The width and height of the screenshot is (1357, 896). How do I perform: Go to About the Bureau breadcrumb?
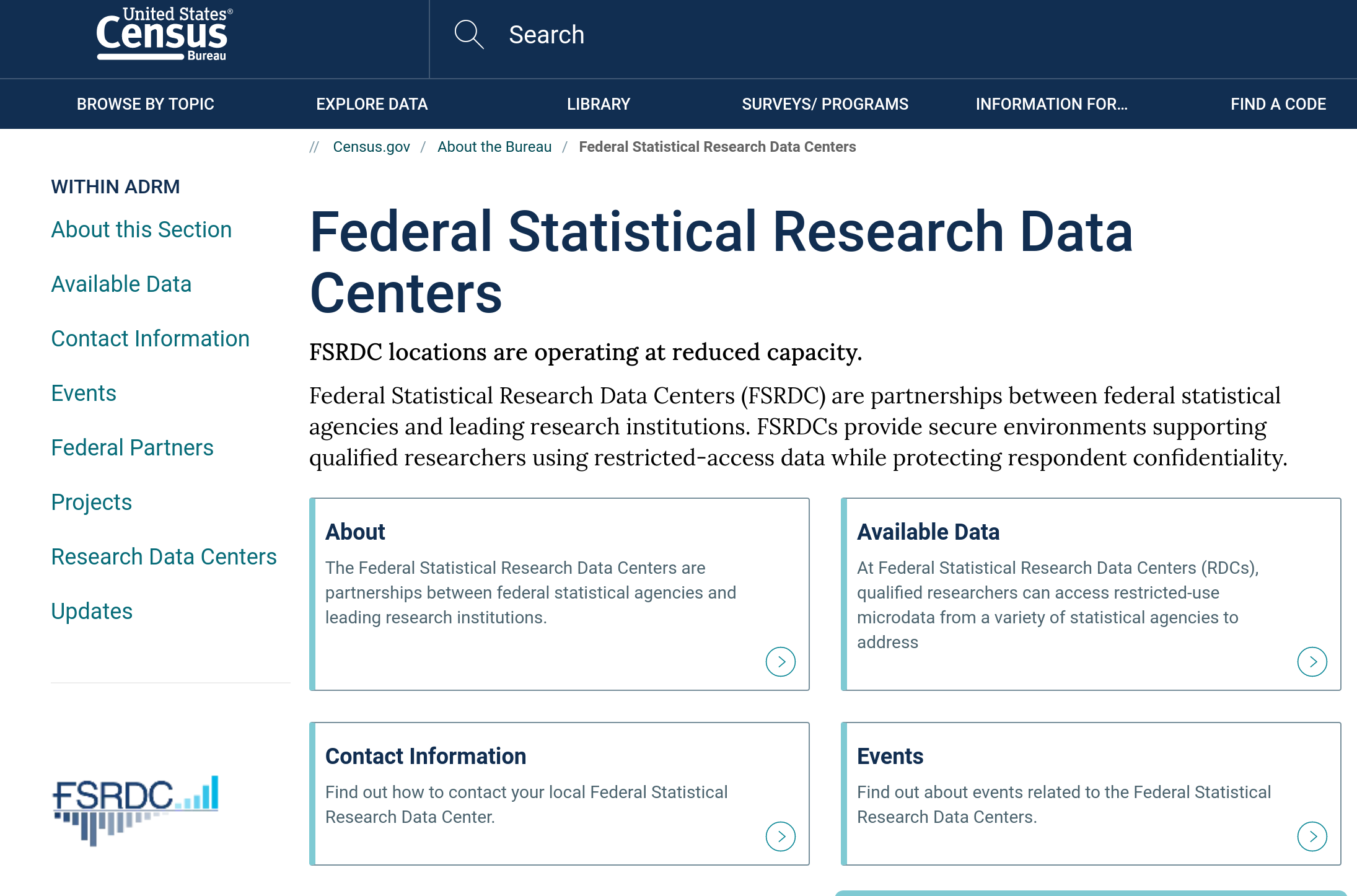pos(494,147)
